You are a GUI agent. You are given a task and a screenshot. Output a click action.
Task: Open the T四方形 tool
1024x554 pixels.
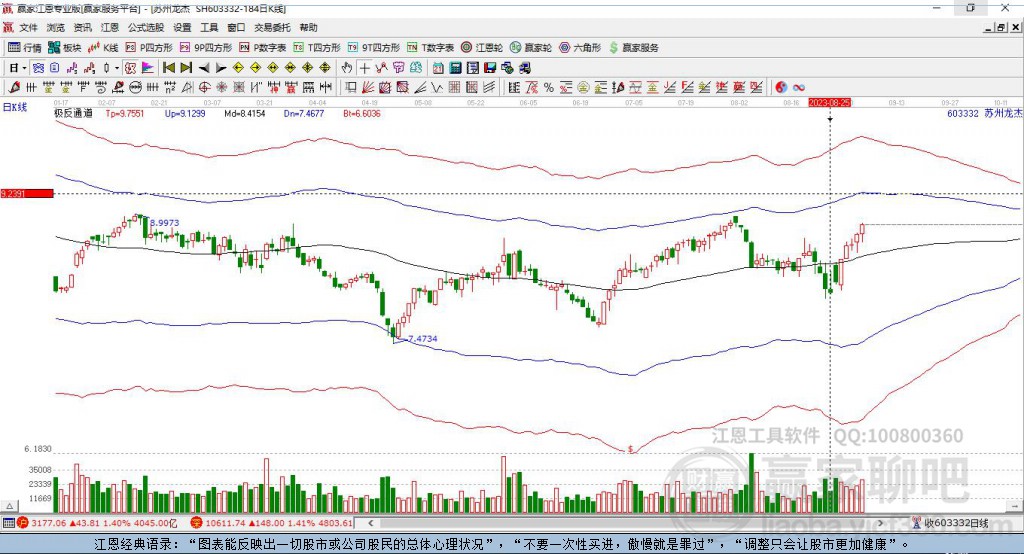click(317, 48)
